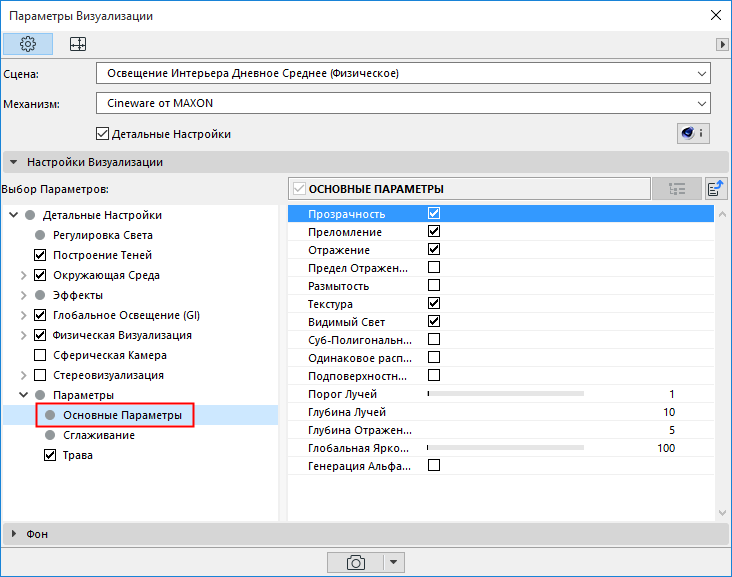Enable the Предел Отражен... checkbox
Image resolution: width=732 pixels, height=577 pixels.
434,267
